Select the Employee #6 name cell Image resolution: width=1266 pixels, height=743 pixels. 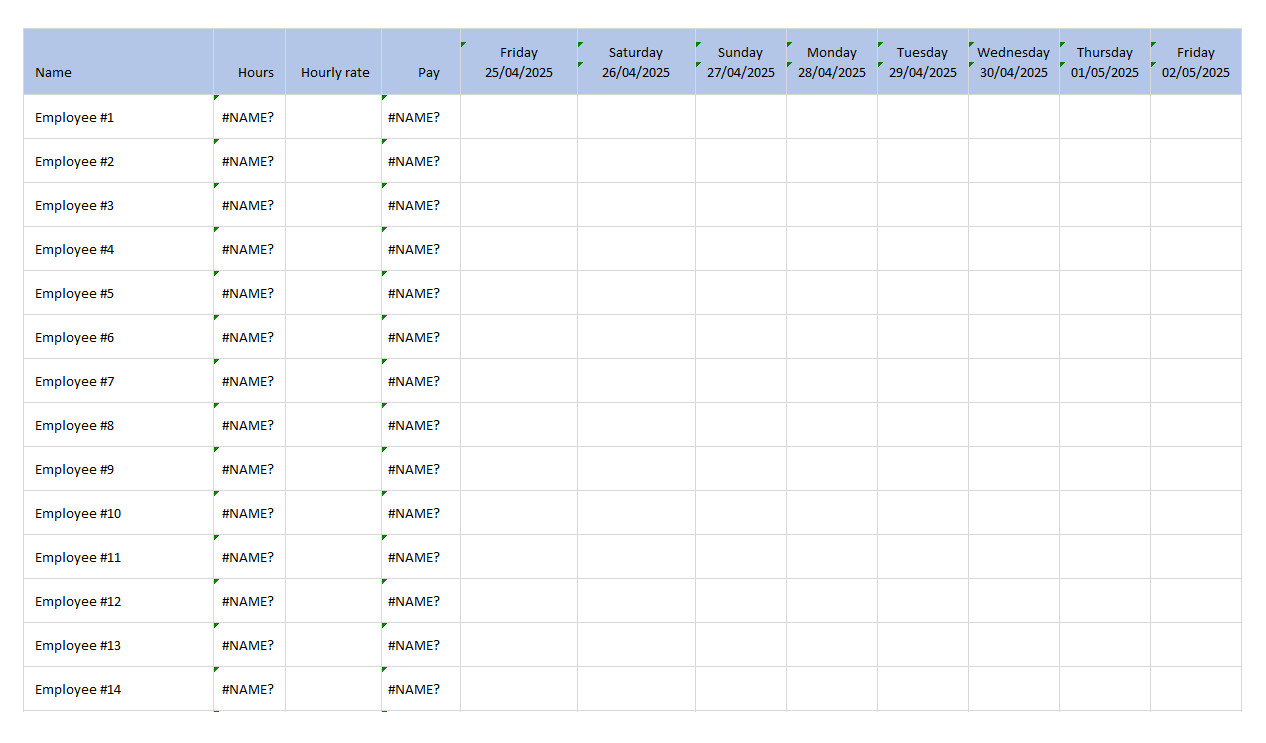(x=118, y=337)
